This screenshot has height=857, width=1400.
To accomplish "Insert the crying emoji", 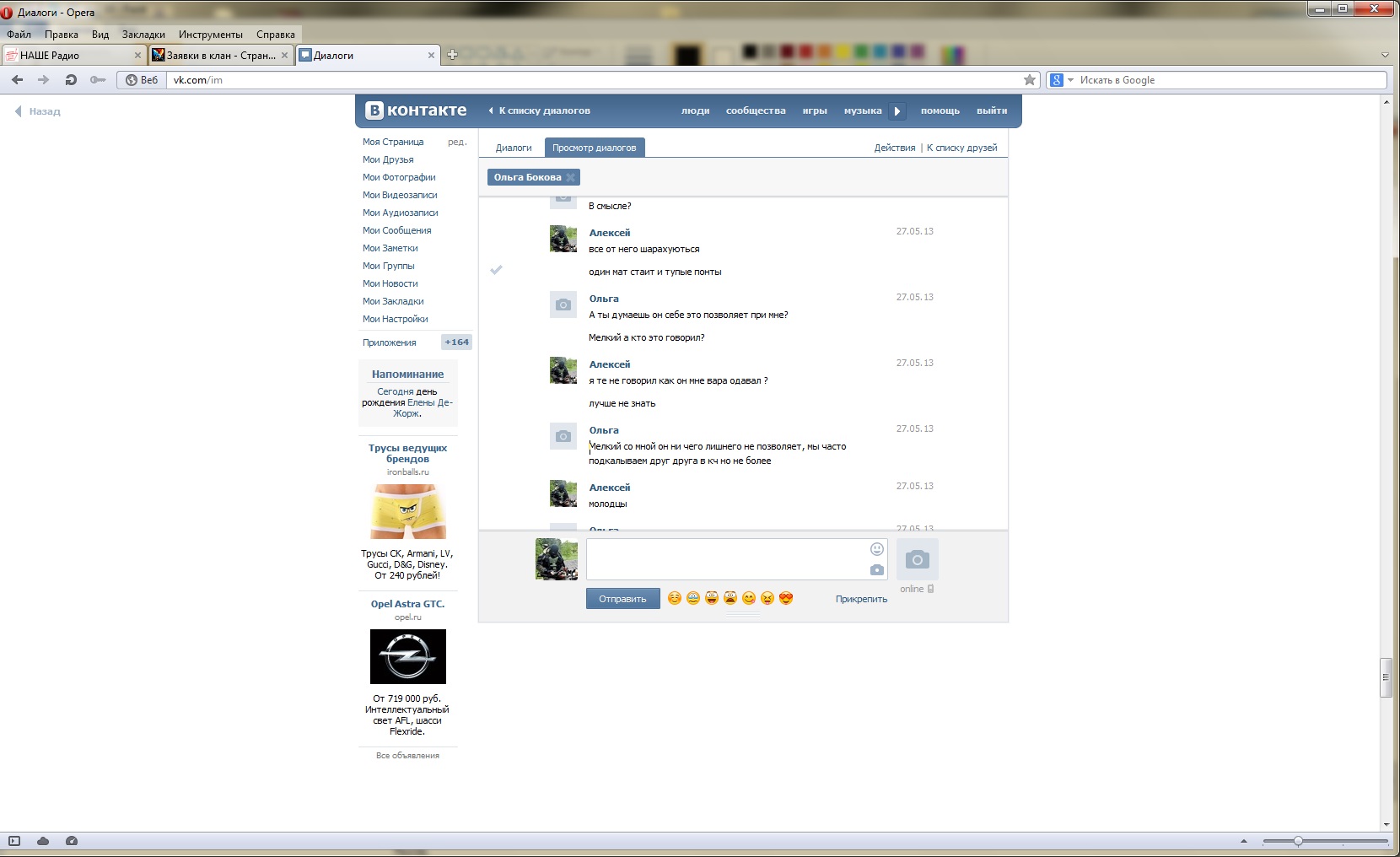I will click(x=693, y=598).
